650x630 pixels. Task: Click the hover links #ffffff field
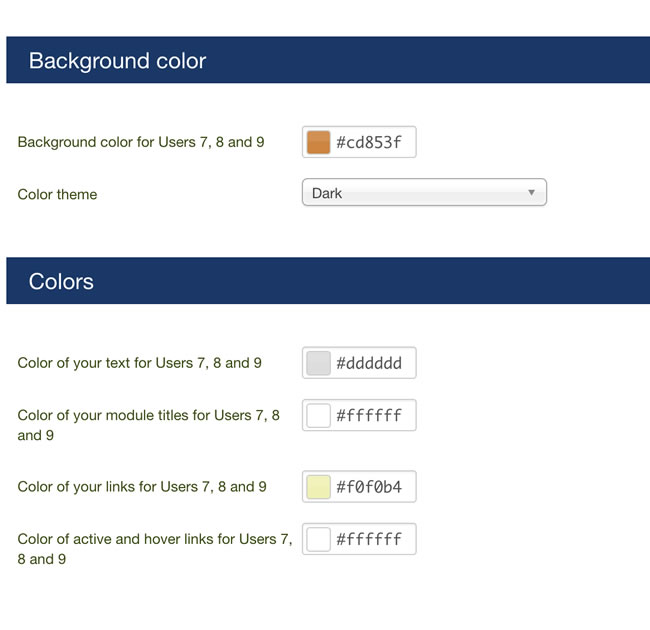coord(359,539)
